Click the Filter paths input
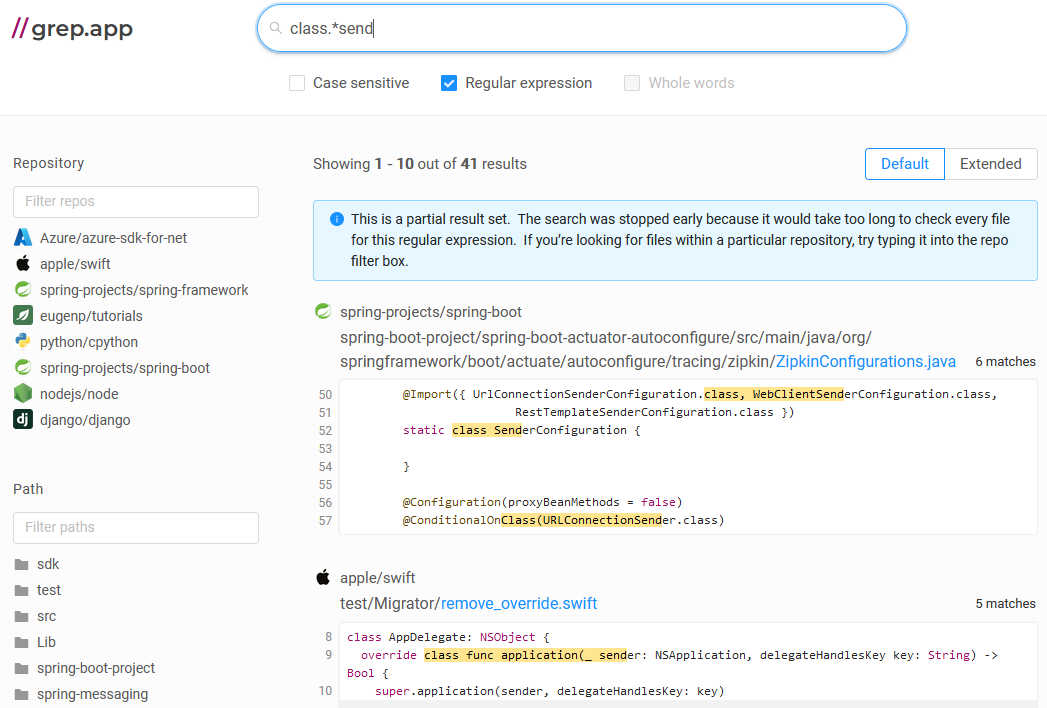The height and width of the screenshot is (708, 1047). [136, 527]
